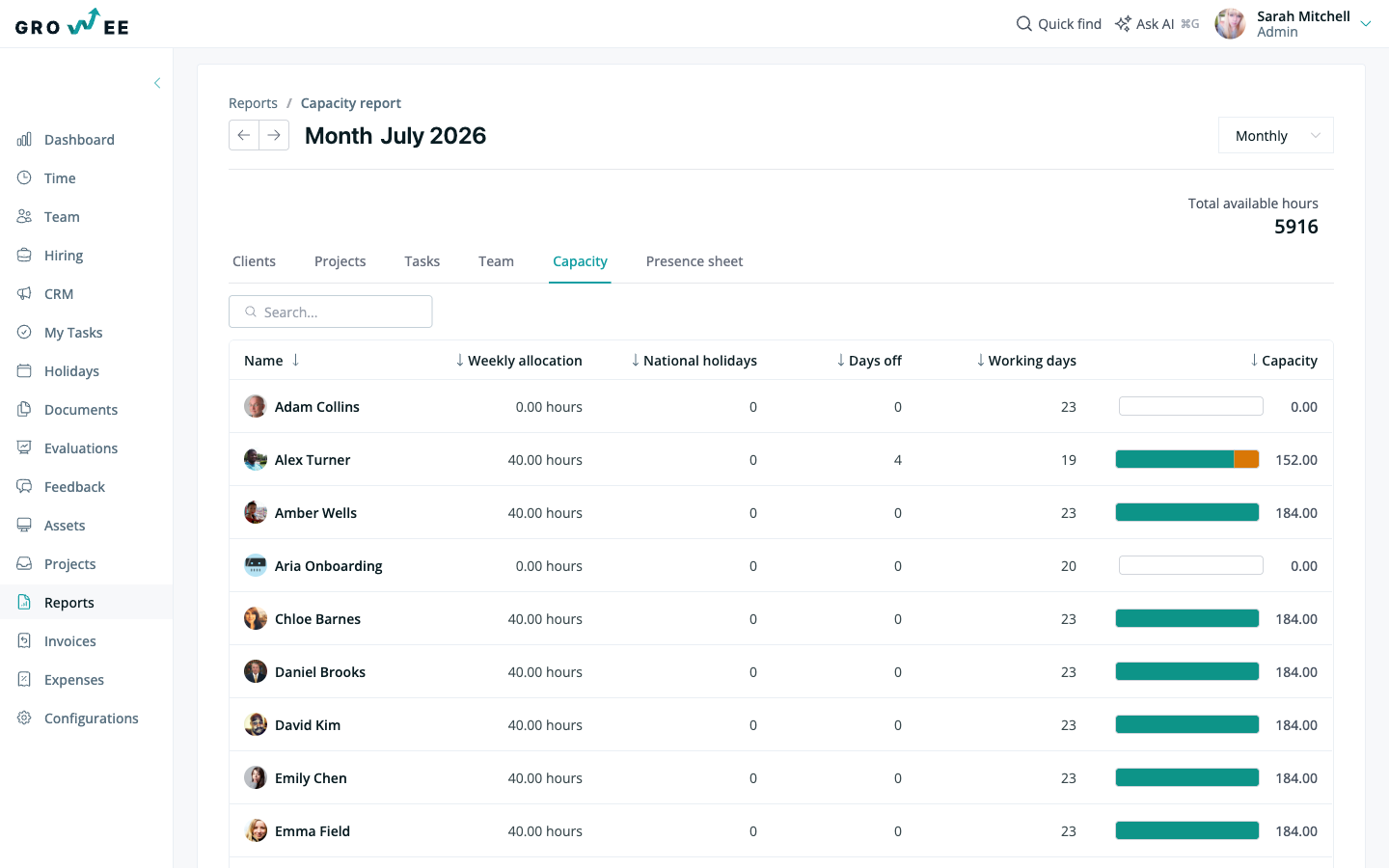Viewport: 1389px width, 868px height.
Task: Click David Kim's 184.00 capacity value
Action: (1296, 725)
